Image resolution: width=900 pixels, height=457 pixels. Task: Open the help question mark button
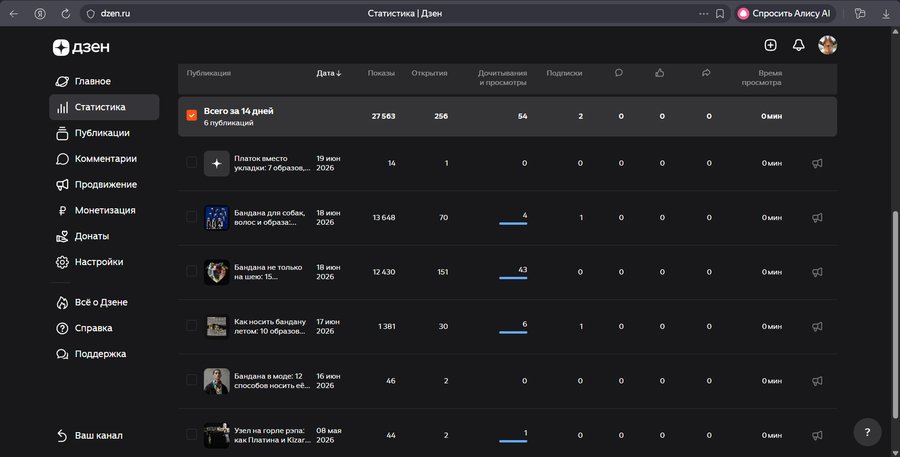click(x=867, y=432)
